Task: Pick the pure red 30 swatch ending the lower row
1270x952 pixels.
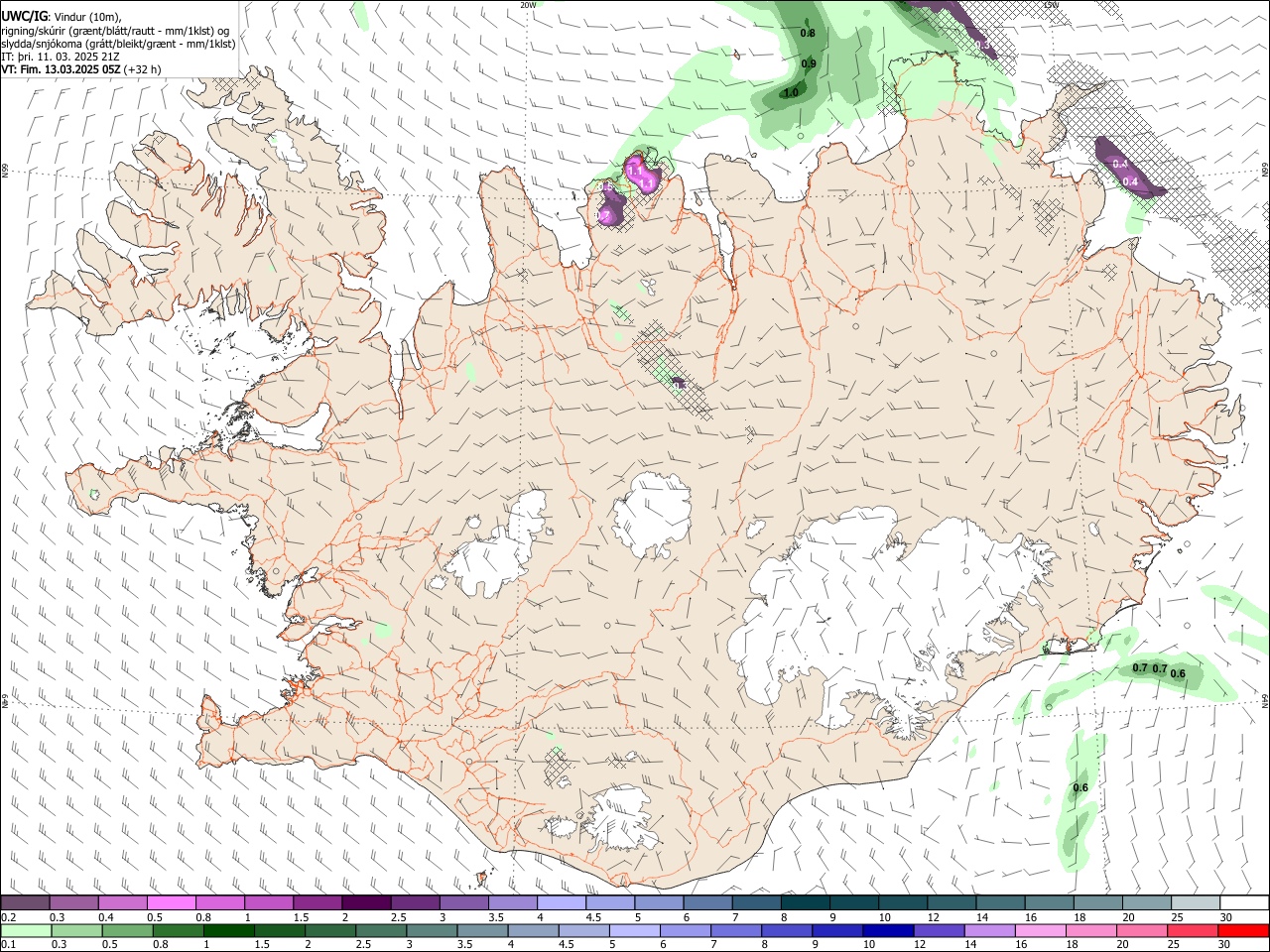Action: (x=1244, y=931)
